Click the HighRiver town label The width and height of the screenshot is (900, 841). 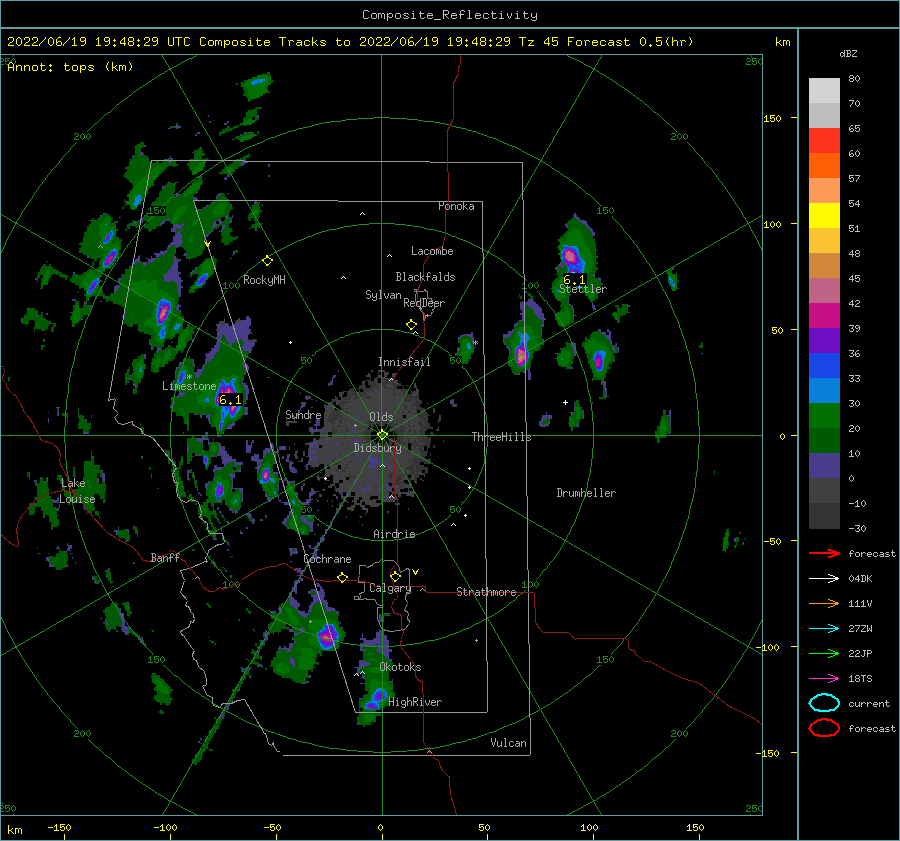coord(415,702)
